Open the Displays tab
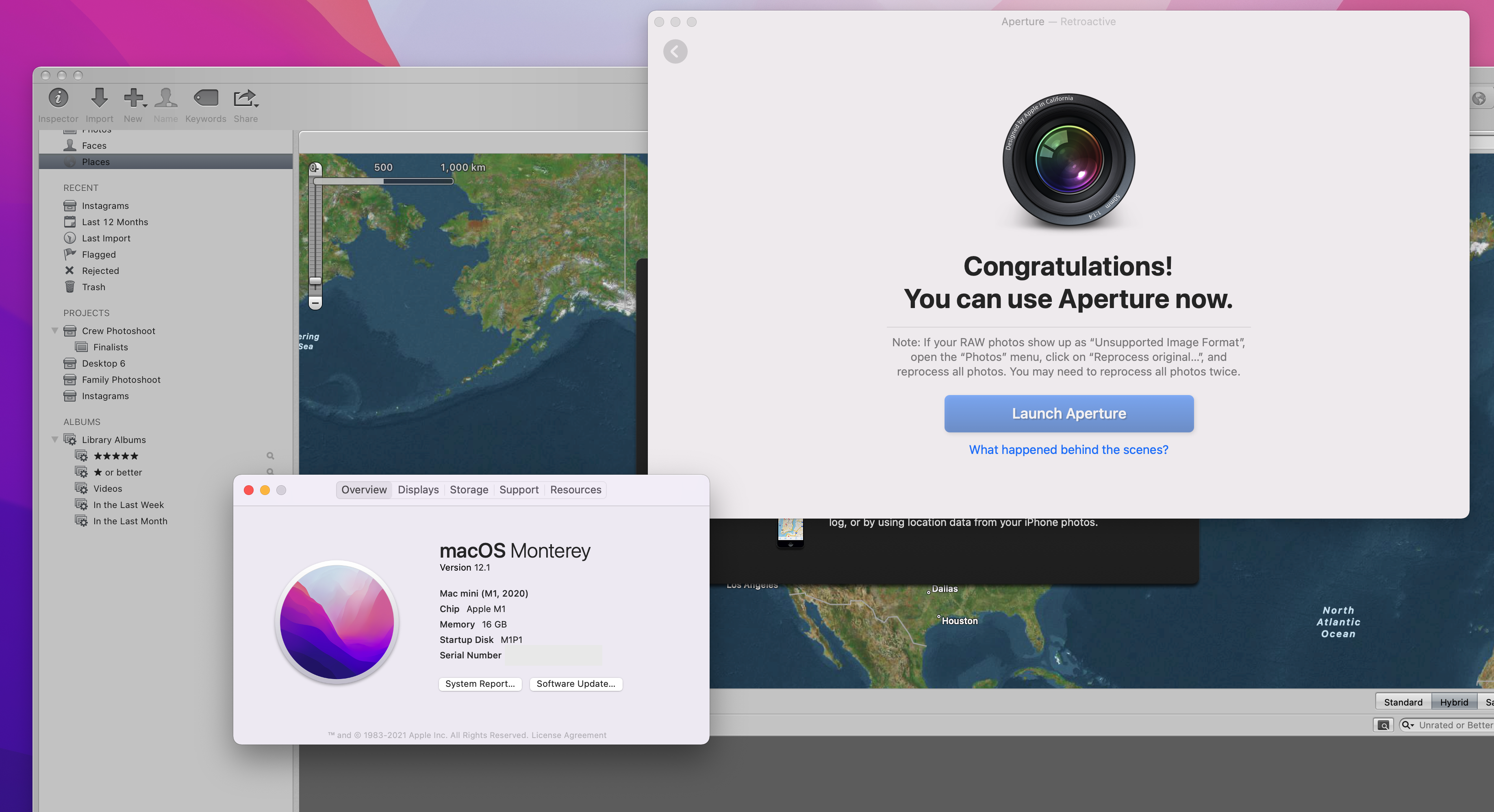 tap(417, 490)
